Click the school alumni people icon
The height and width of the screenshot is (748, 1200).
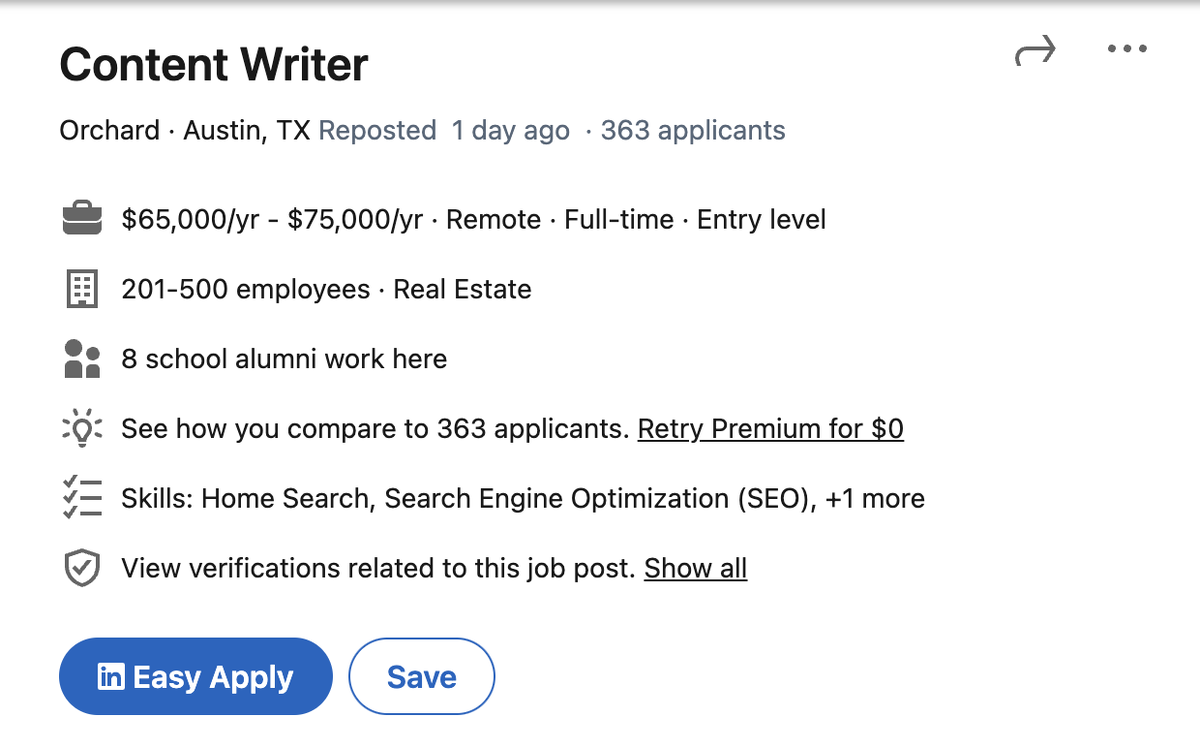tap(82, 359)
